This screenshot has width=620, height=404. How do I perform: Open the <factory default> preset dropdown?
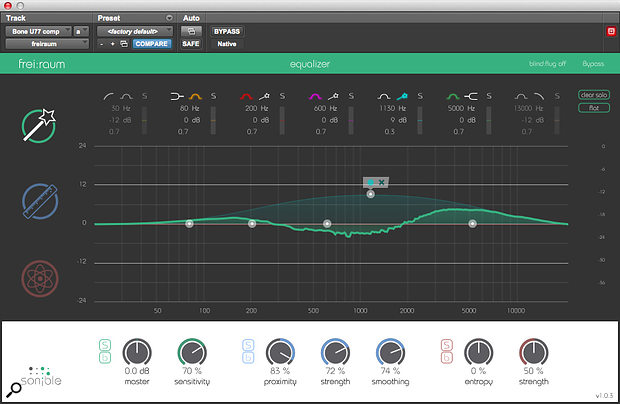click(135, 31)
